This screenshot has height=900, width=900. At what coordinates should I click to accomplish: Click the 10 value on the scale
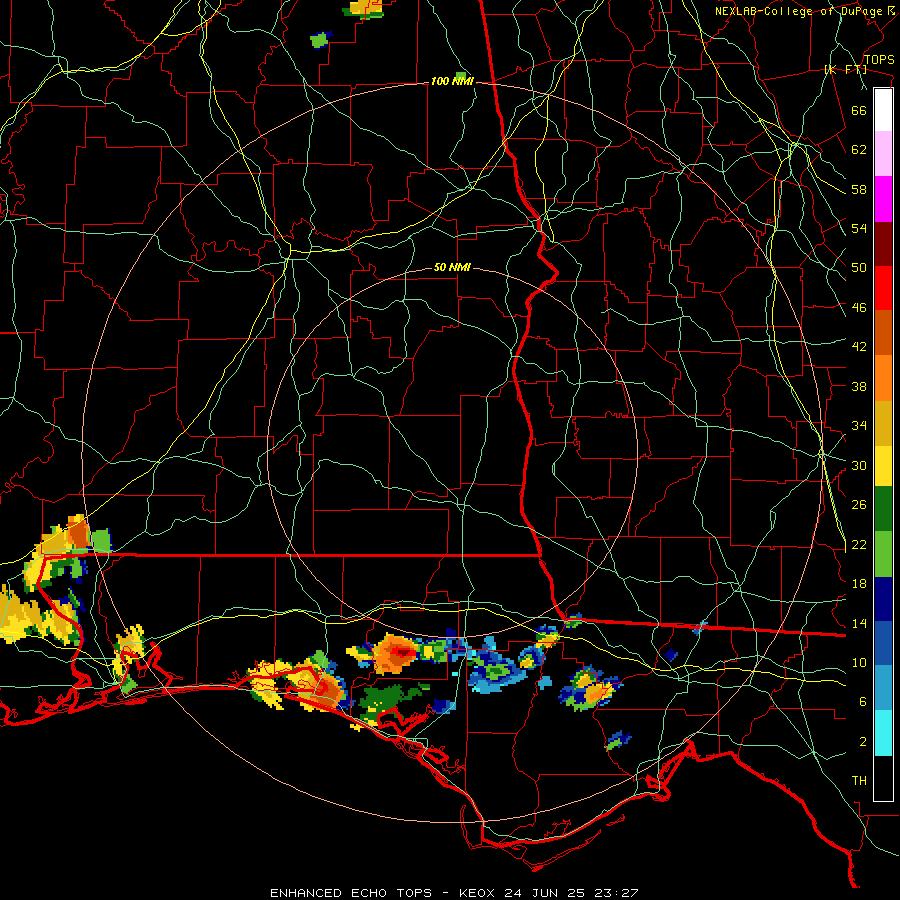[859, 662]
